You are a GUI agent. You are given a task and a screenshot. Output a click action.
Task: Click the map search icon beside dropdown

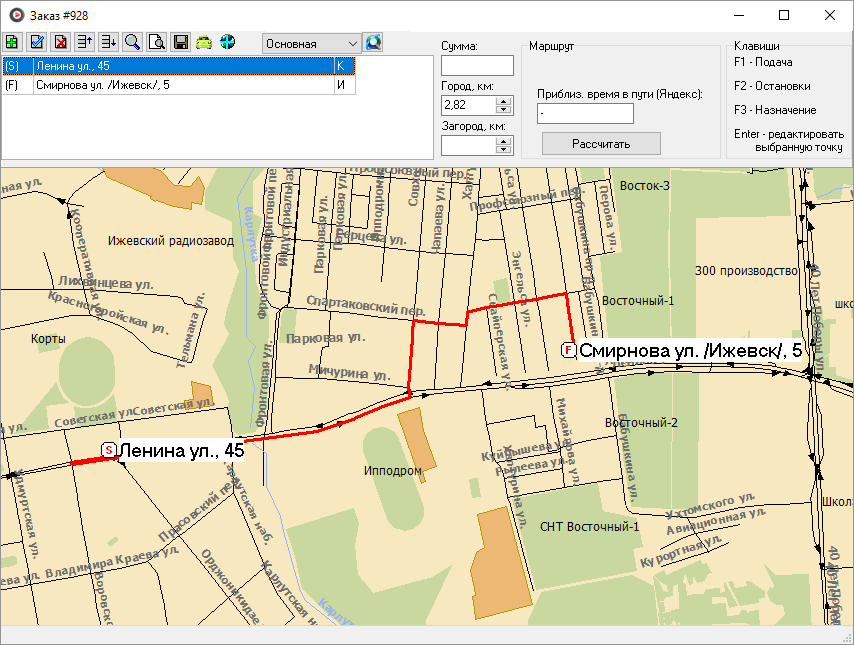point(373,43)
